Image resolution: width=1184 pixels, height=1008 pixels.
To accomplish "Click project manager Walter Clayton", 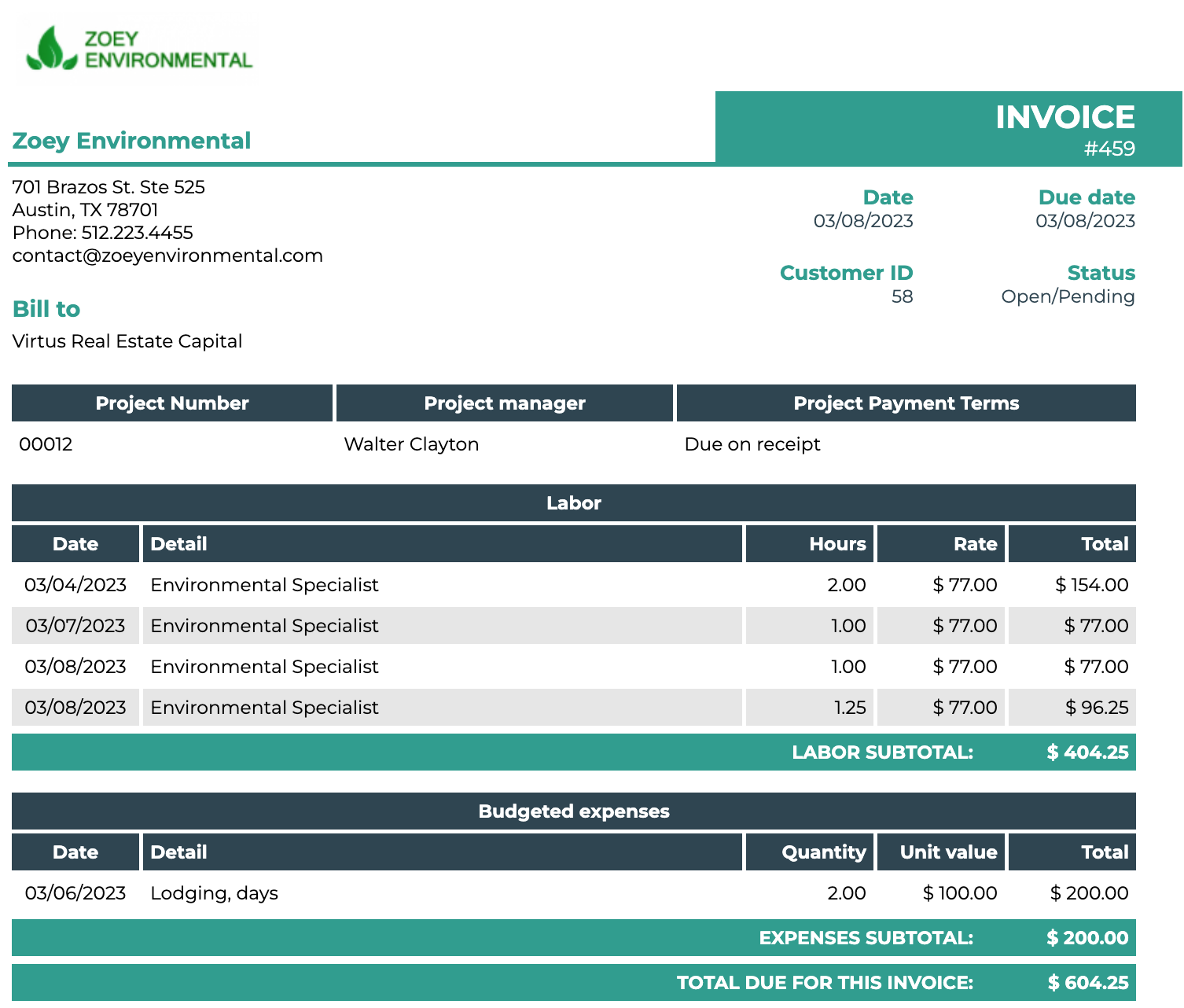I will click(x=410, y=443).
